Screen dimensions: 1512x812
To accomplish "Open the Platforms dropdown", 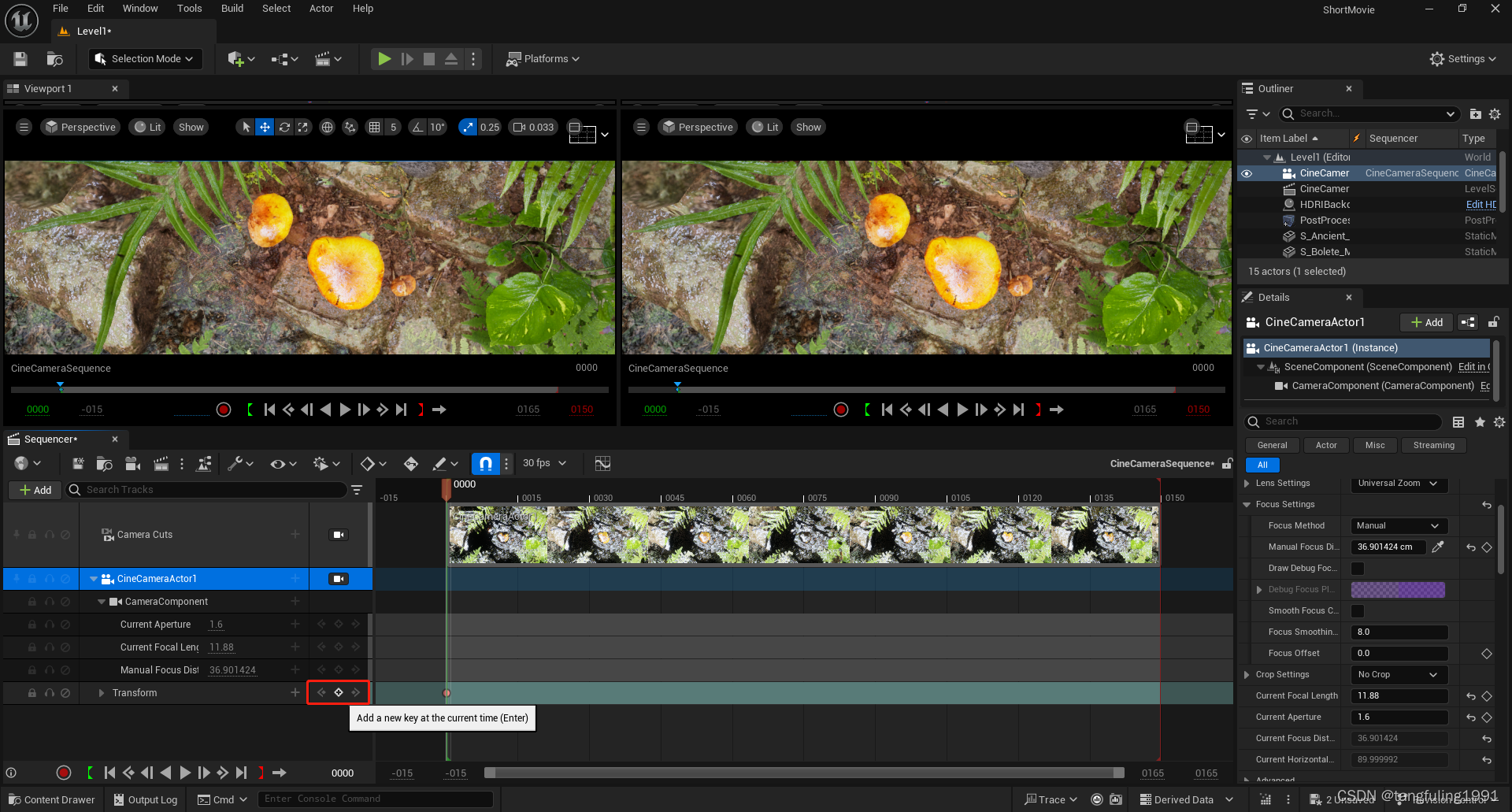I will pyautogui.click(x=543, y=59).
